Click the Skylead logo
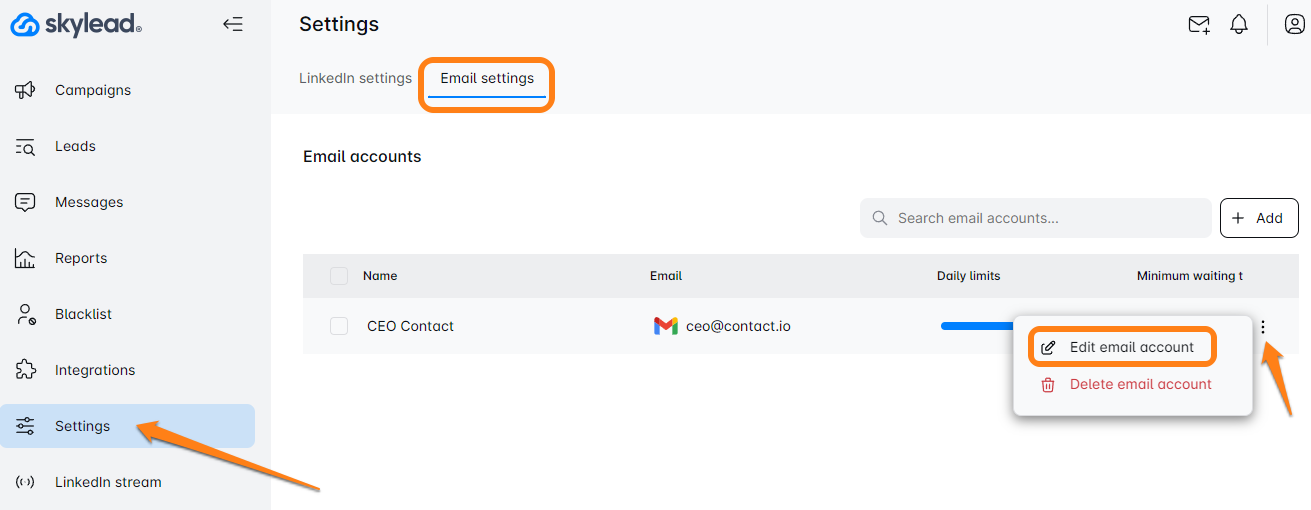The height and width of the screenshot is (510, 1311). click(76, 26)
